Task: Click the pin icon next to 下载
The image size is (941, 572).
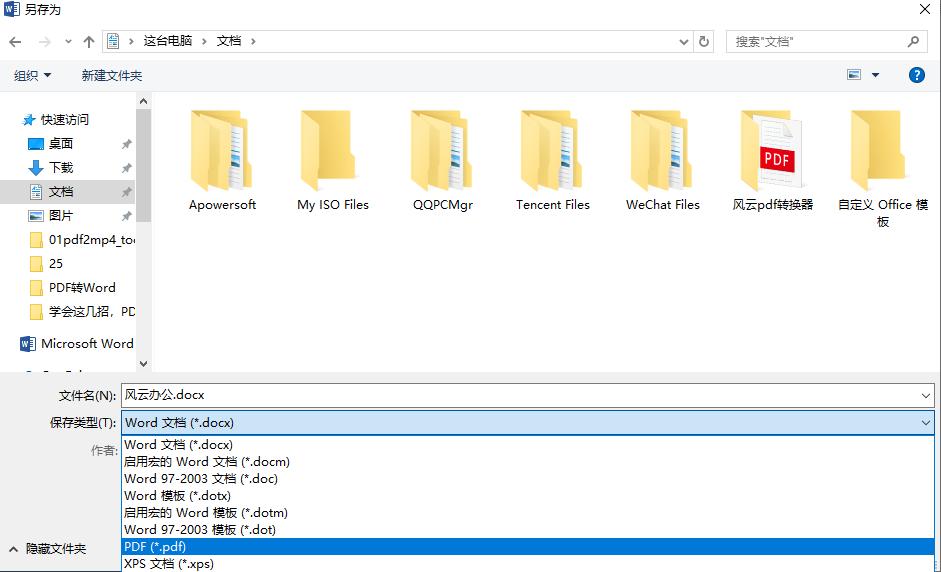Action: tap(127, 168)
